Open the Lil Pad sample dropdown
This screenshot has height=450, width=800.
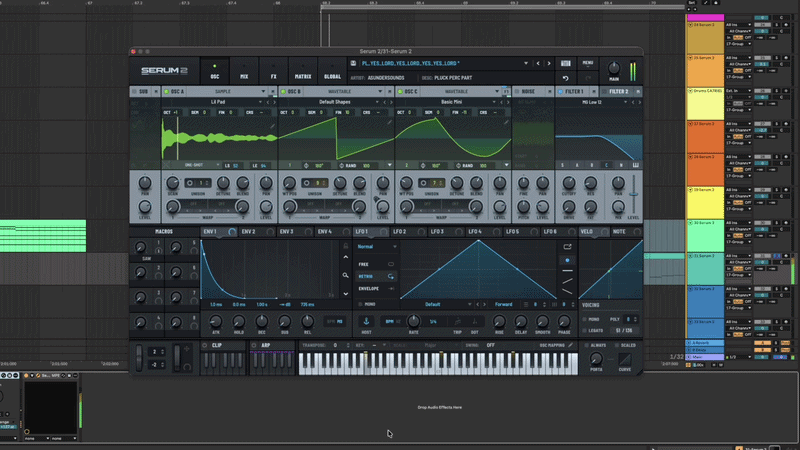[x=260, y=102]
